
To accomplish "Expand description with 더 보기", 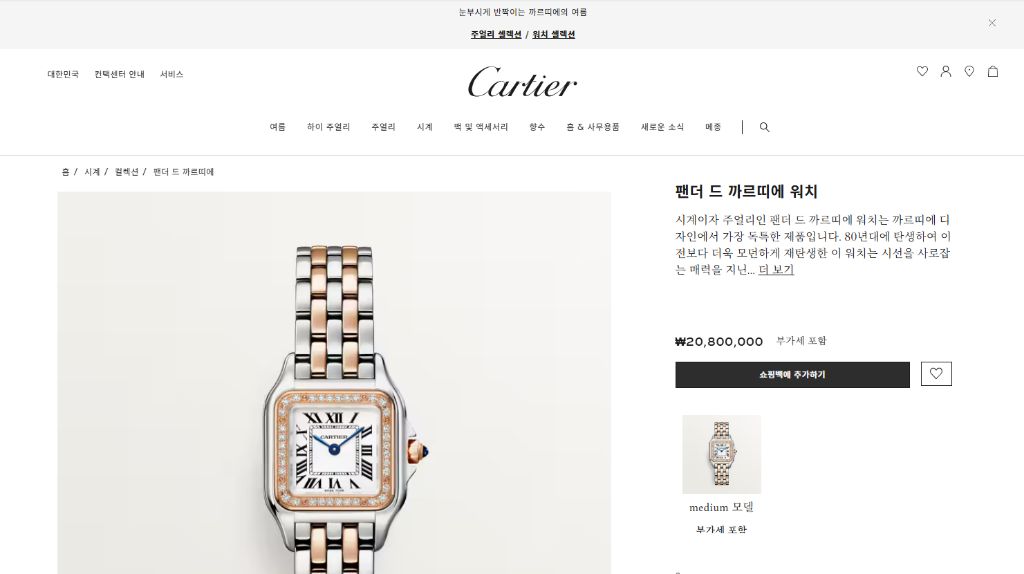I will click(776, 269).
